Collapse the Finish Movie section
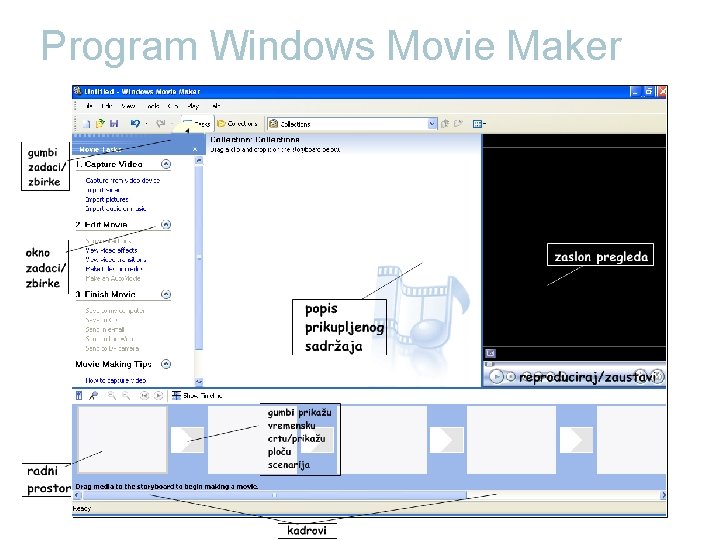The height and width of the screenshot is (540, 720). pos(166,294)
